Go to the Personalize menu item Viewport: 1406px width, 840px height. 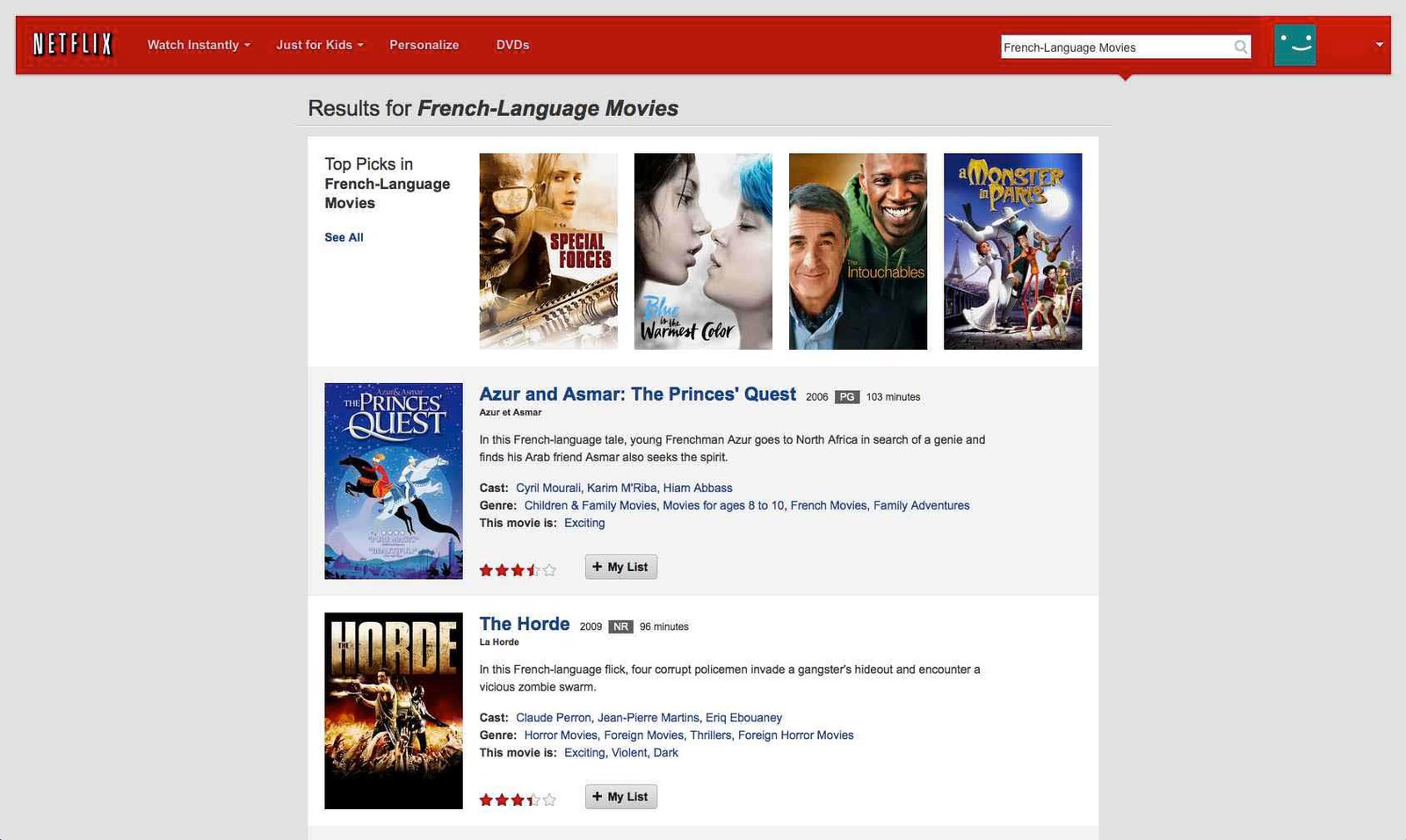click(424, 45)
